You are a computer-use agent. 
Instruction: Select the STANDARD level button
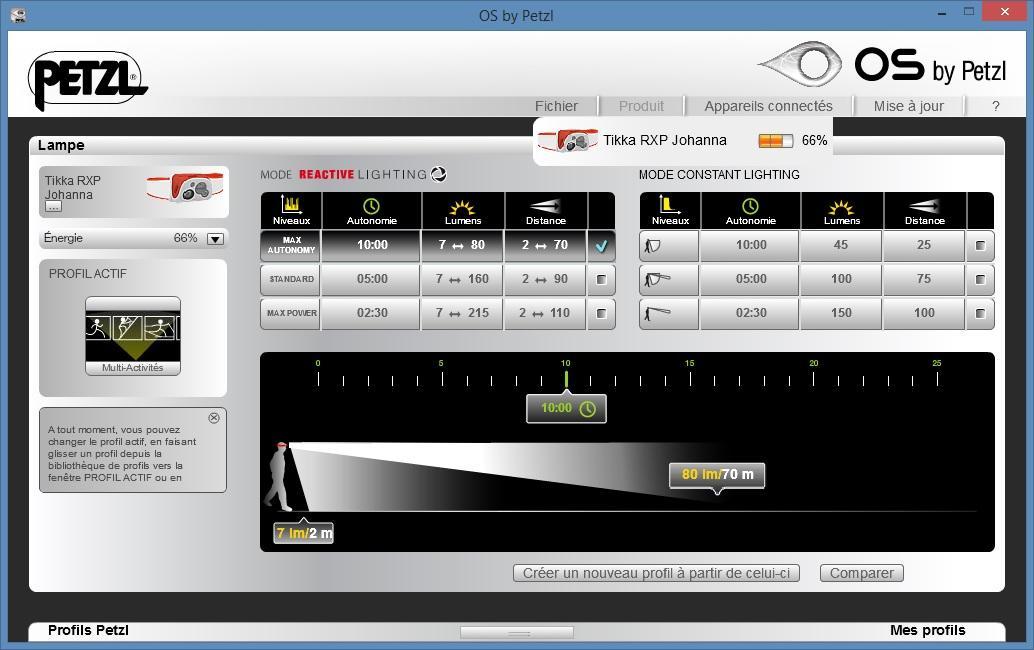(x=291, y=280)
